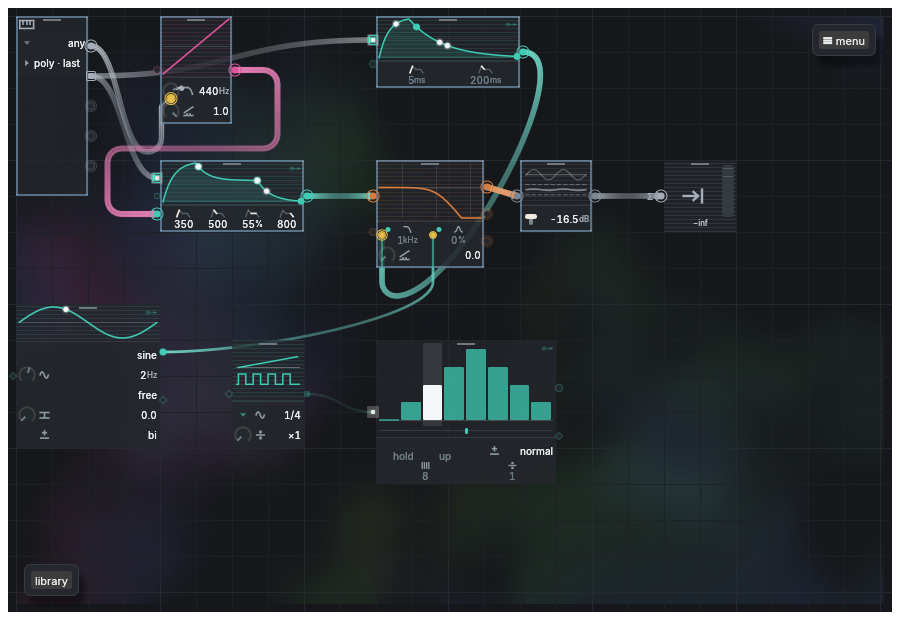This screenshot has width=900, height=620.
Task: Adjust the ADSR sustain value 55%
Action: point(252,224)
